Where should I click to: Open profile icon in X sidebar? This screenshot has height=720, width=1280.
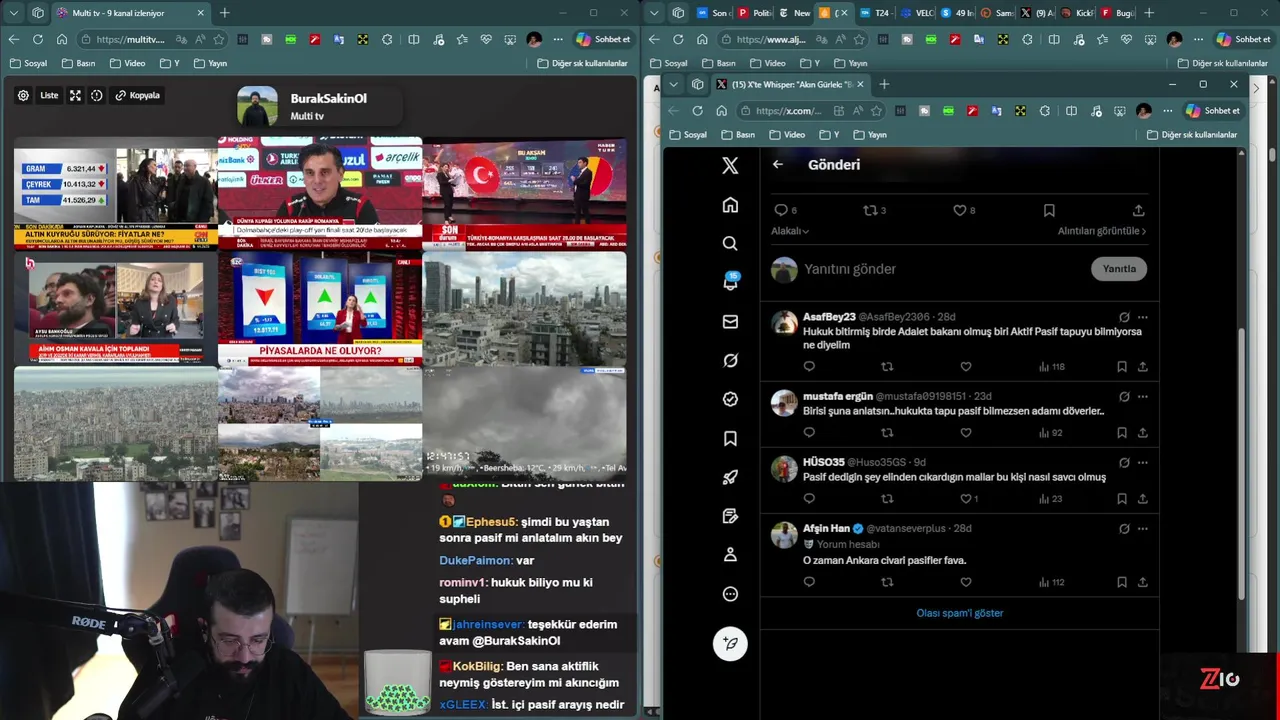pos(730,555)
